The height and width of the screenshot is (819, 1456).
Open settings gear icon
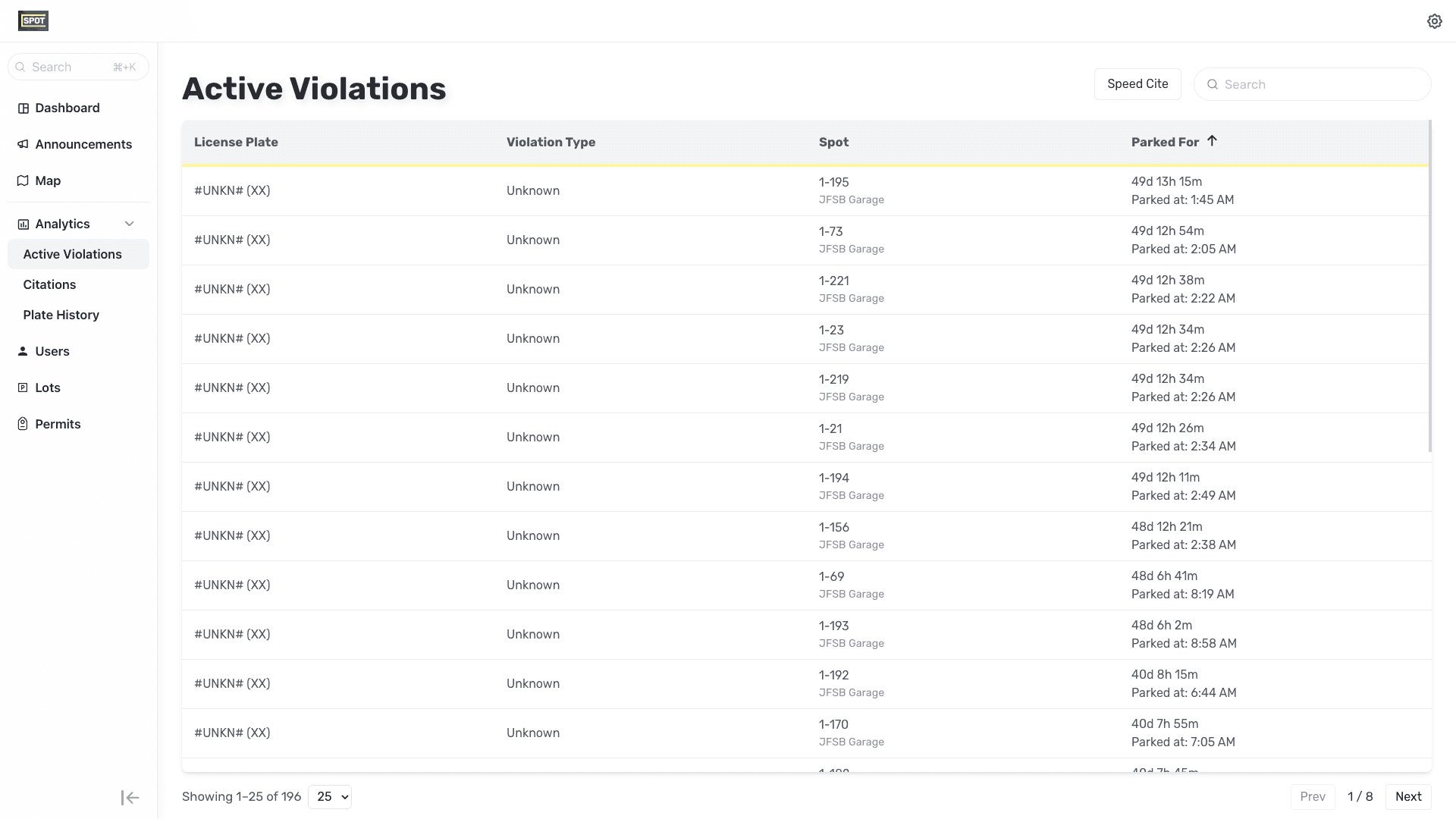[x=1434, y=21]
